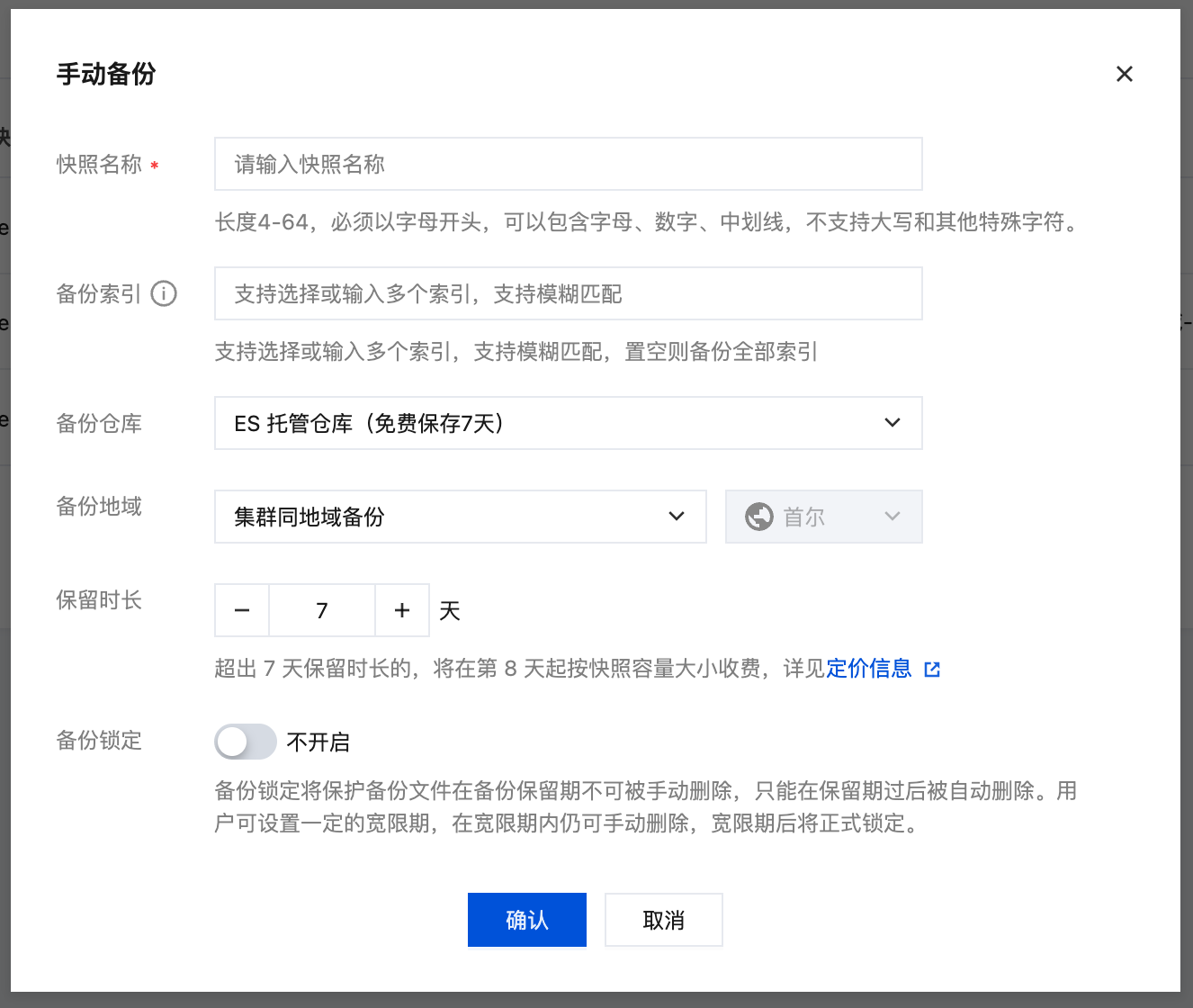This screenshot has height=1008, width=1193.
Task: Decrease retention days with the minus button
Action: point(242,610)
